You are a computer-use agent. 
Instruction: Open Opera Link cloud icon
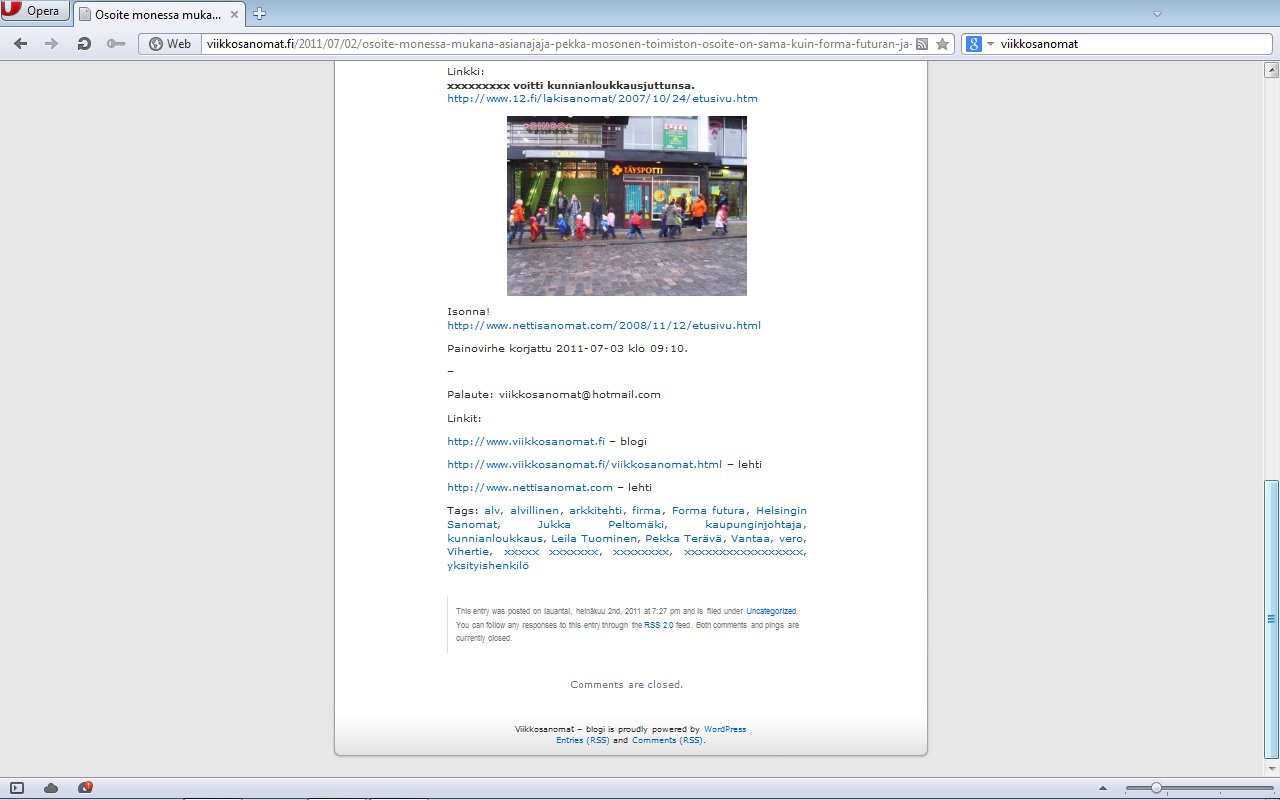click(x=51, y=788)
